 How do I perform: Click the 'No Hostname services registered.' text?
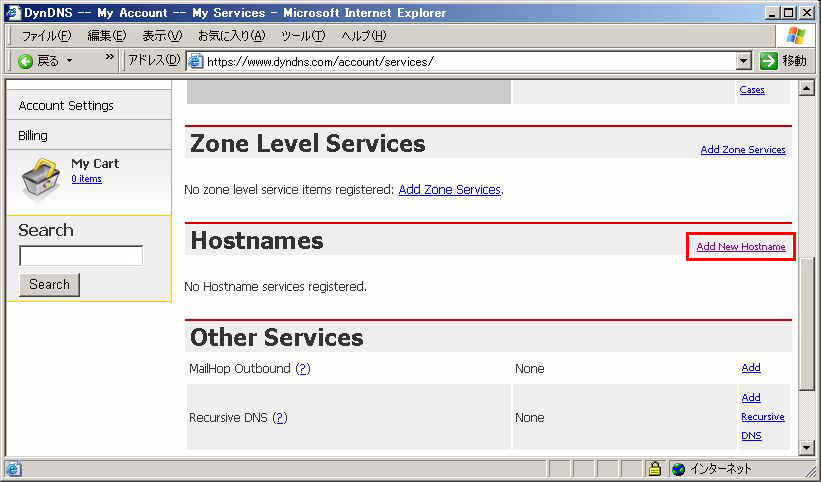point(275,287)
